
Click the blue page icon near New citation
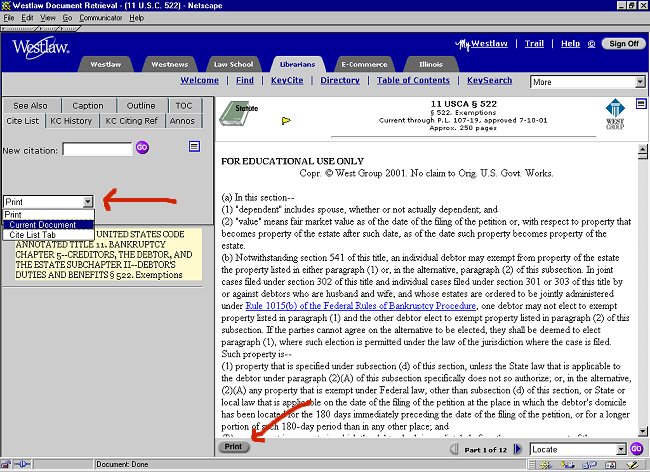(194, 146)
